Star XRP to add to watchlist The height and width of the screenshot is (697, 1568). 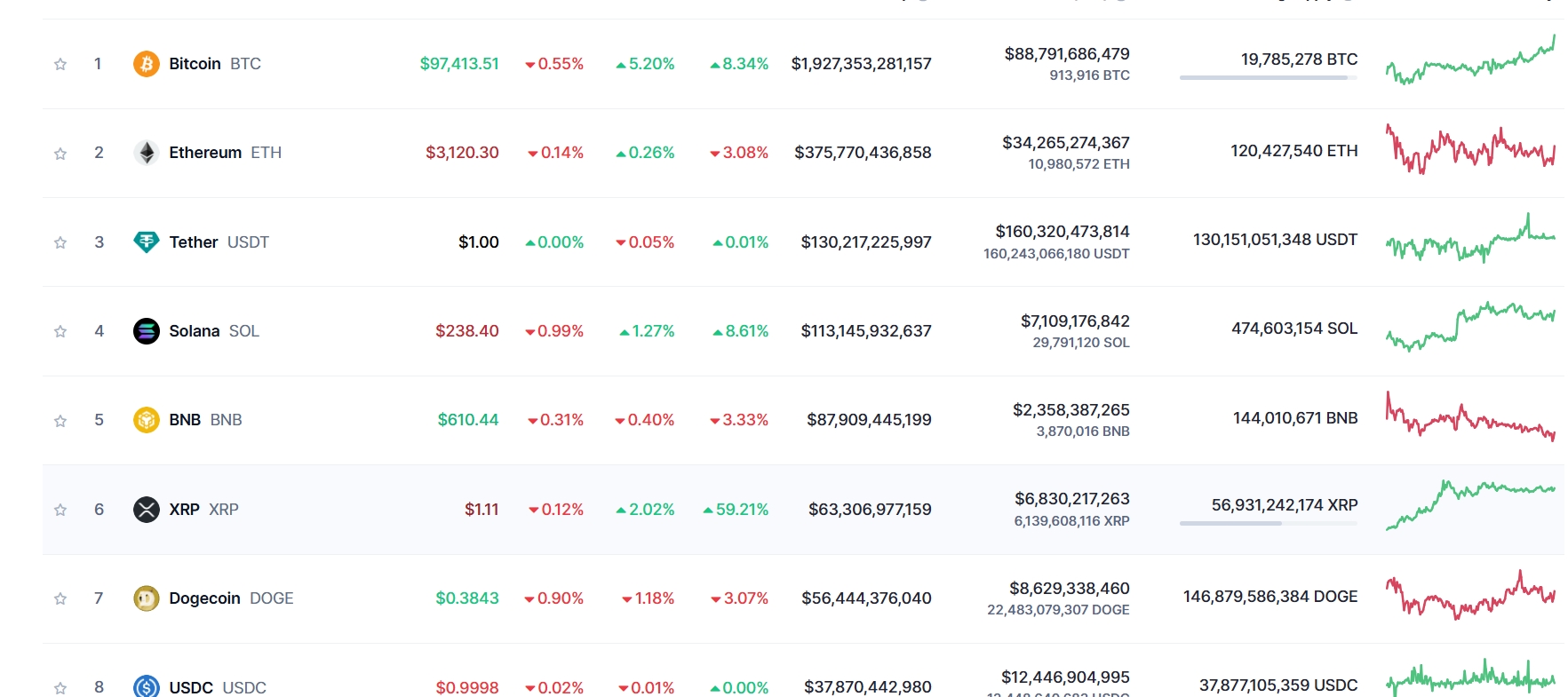(60, 510)
